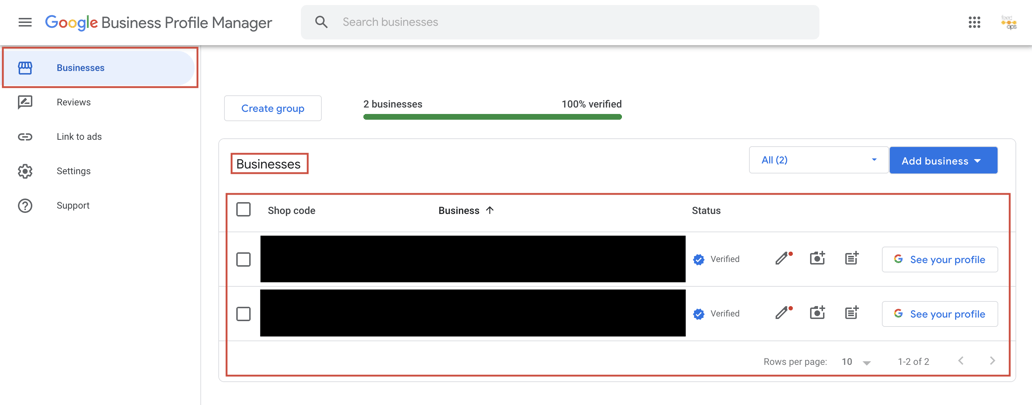The image size is (1032, 405).
Task: Click the search magnifier icon
Action: coord(321,22)
